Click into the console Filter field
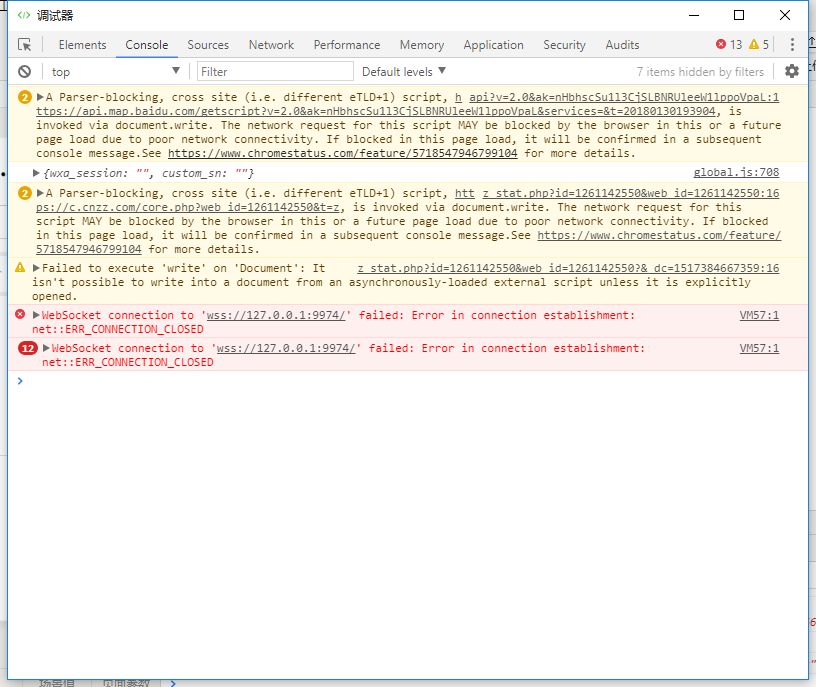Image resolution: width=816 pixels, height=687 pixels. 275,71
